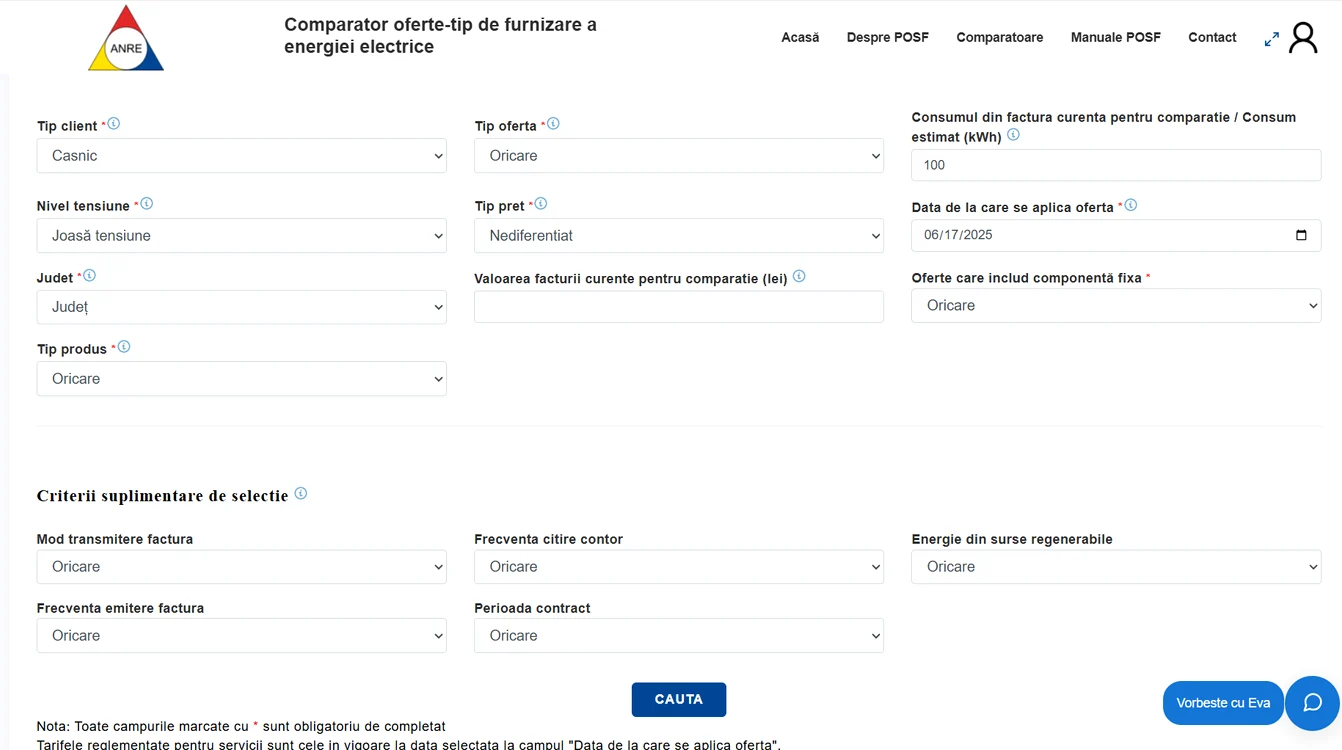
Task: Start chat via Vorbeste cu Eva button
Action: (1223, 703)
